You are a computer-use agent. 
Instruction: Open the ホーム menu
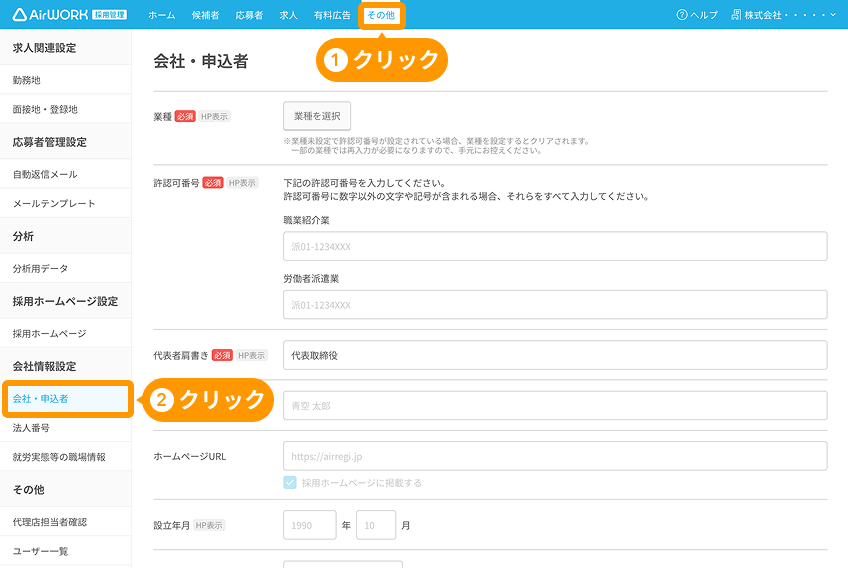[x=161, y=15]
